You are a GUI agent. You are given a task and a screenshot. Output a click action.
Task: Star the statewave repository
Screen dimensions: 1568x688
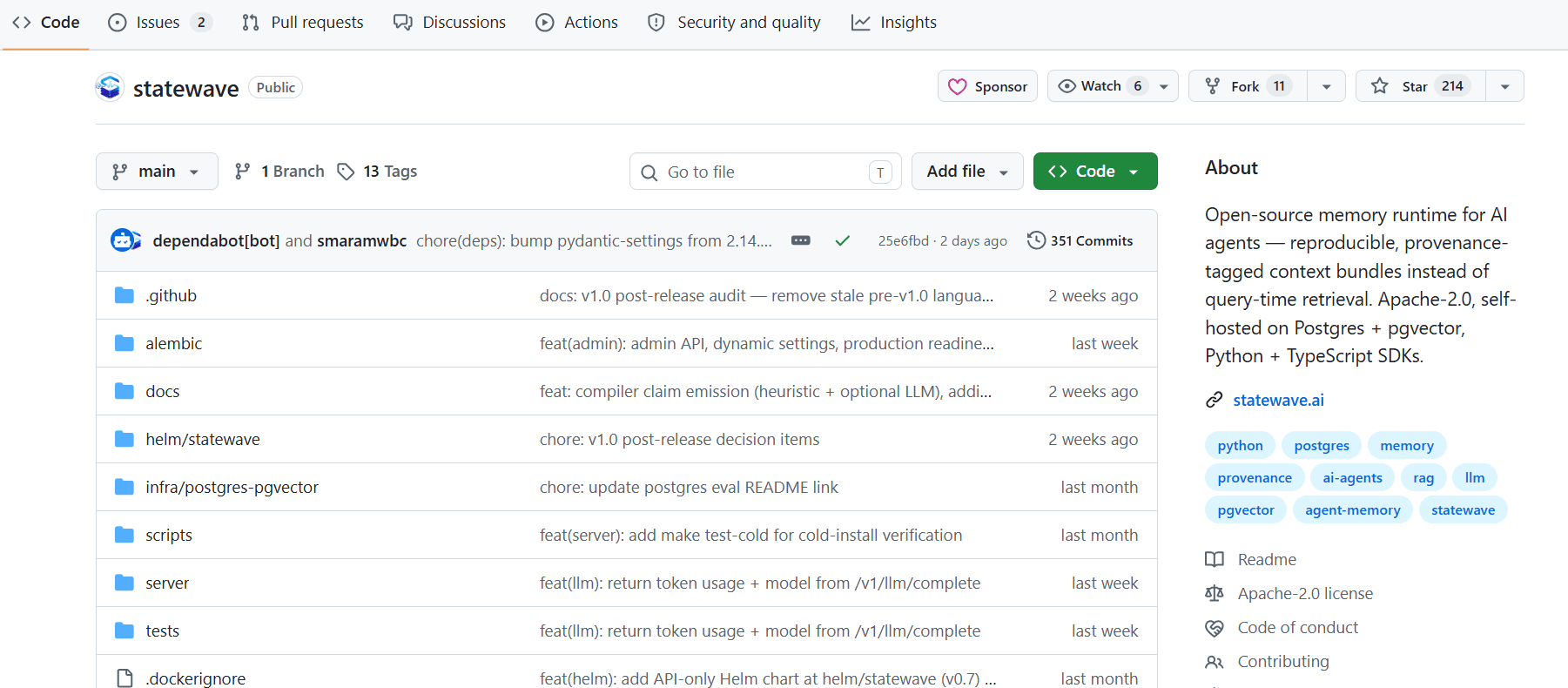1420,86
